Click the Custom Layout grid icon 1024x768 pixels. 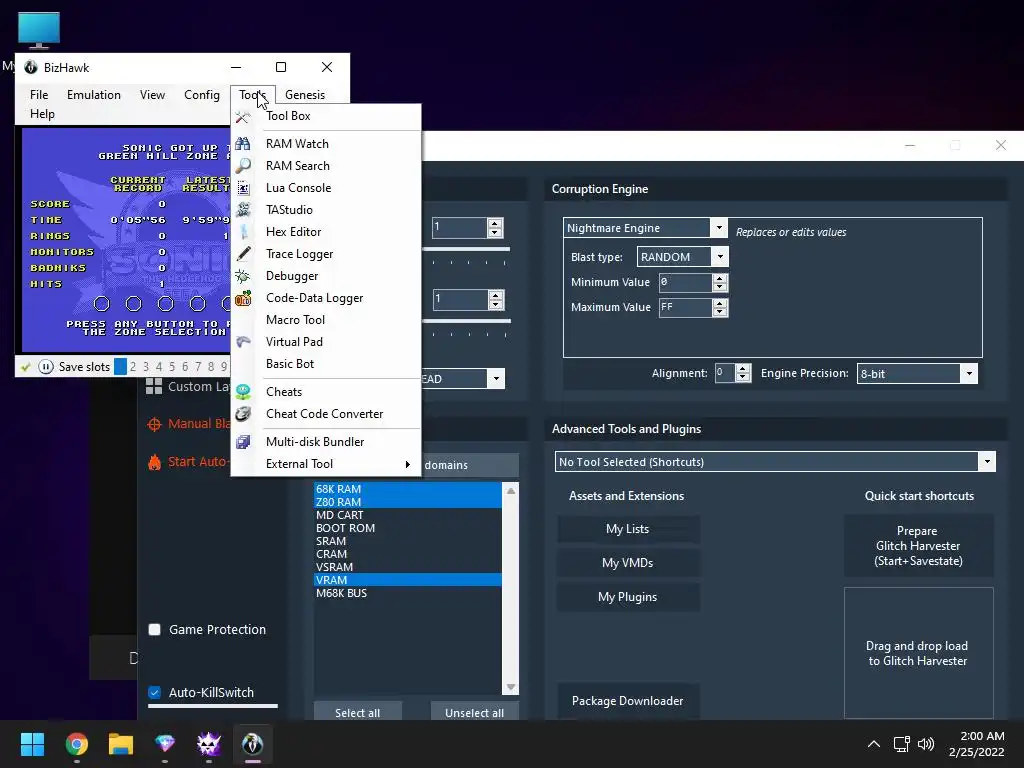(154, 386)
